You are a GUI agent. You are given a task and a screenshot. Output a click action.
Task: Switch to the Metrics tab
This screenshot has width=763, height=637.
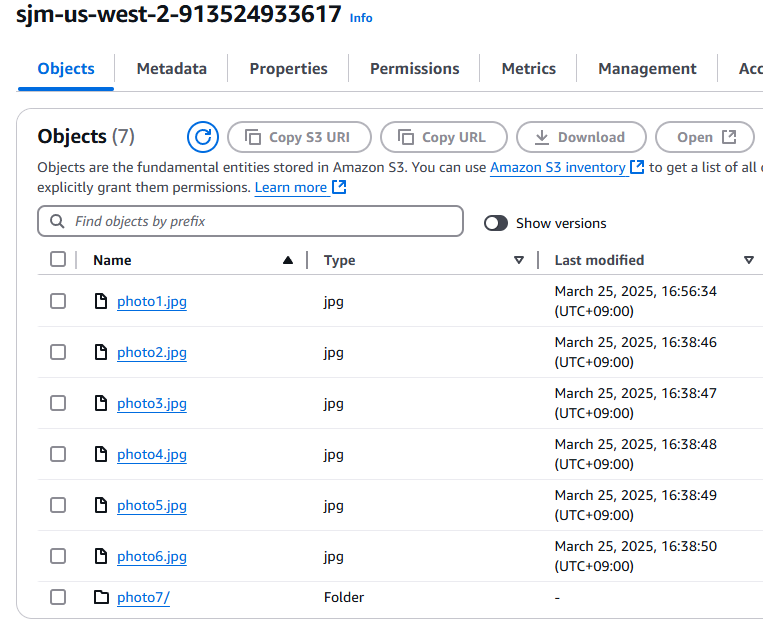(528, 69)
